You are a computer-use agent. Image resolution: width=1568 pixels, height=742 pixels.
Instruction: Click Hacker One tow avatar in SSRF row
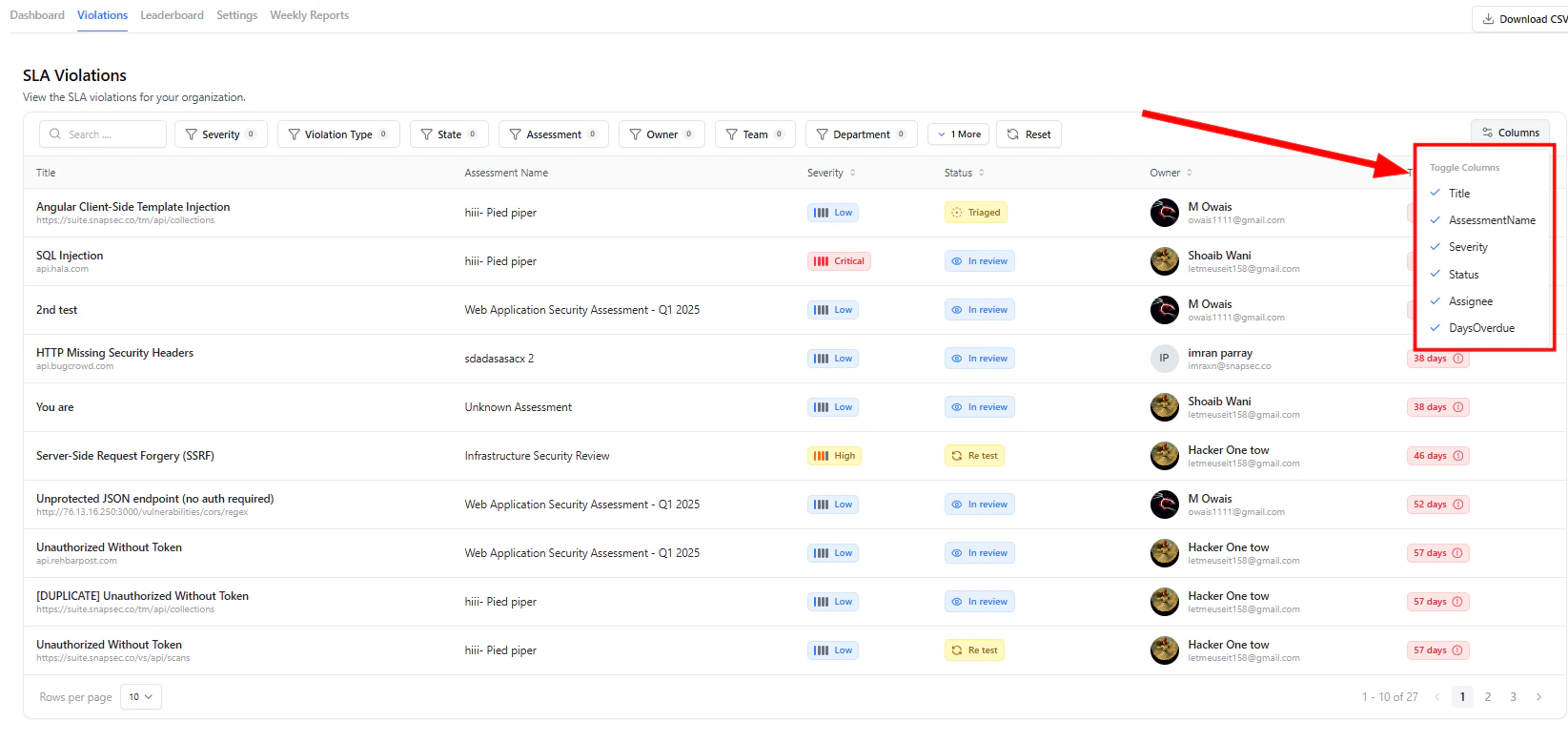click(x=1165, y=456)
